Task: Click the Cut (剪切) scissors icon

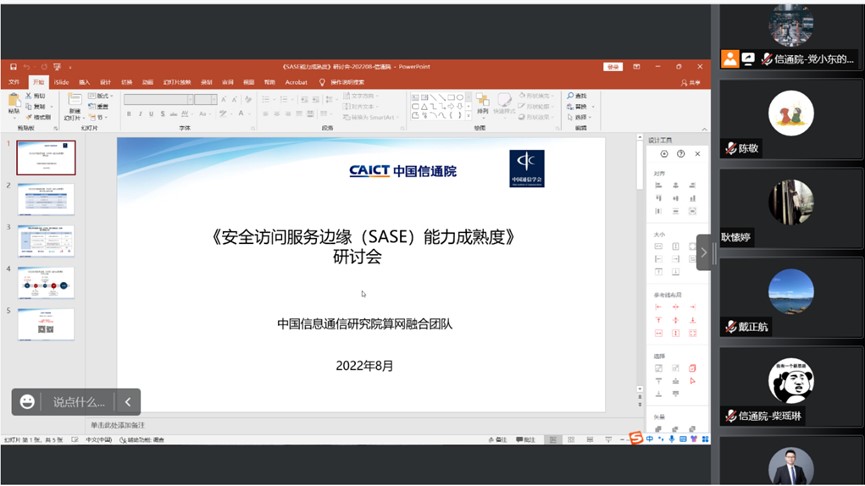Action: [x=29, y=96]
